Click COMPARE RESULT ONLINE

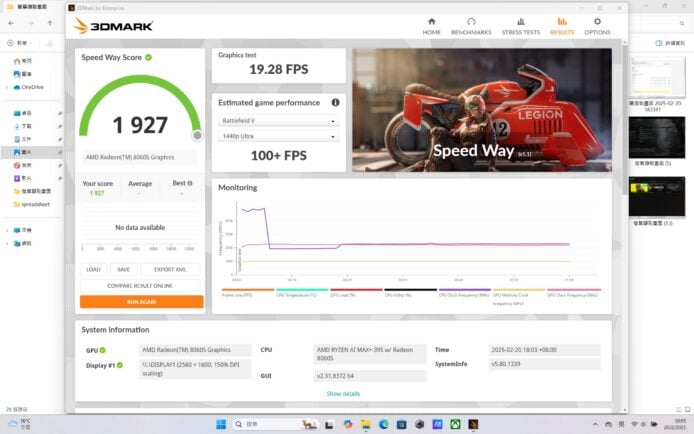tap(142, 285)
